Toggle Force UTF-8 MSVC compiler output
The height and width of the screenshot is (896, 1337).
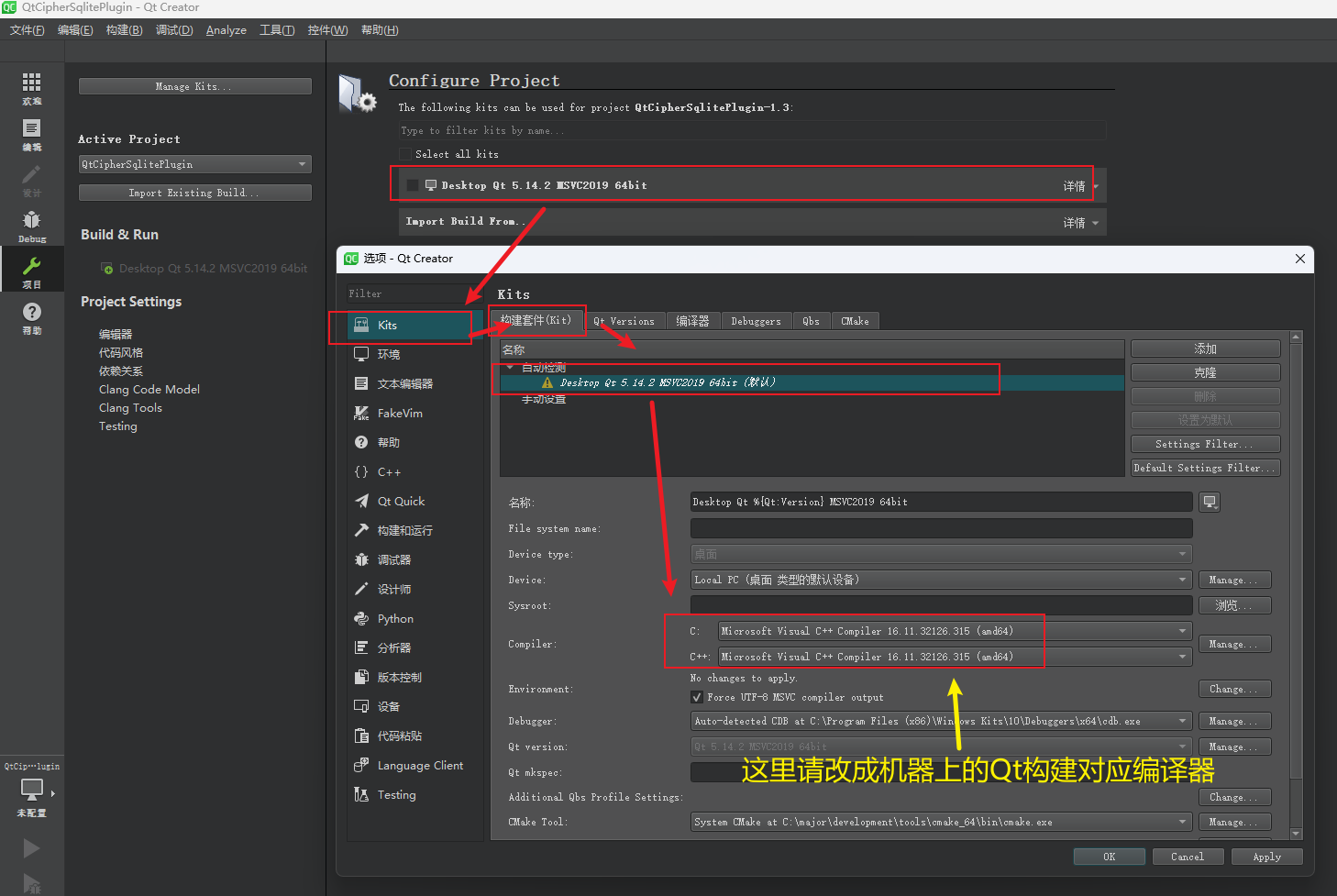pyautogui.click(x=697, y=697)
